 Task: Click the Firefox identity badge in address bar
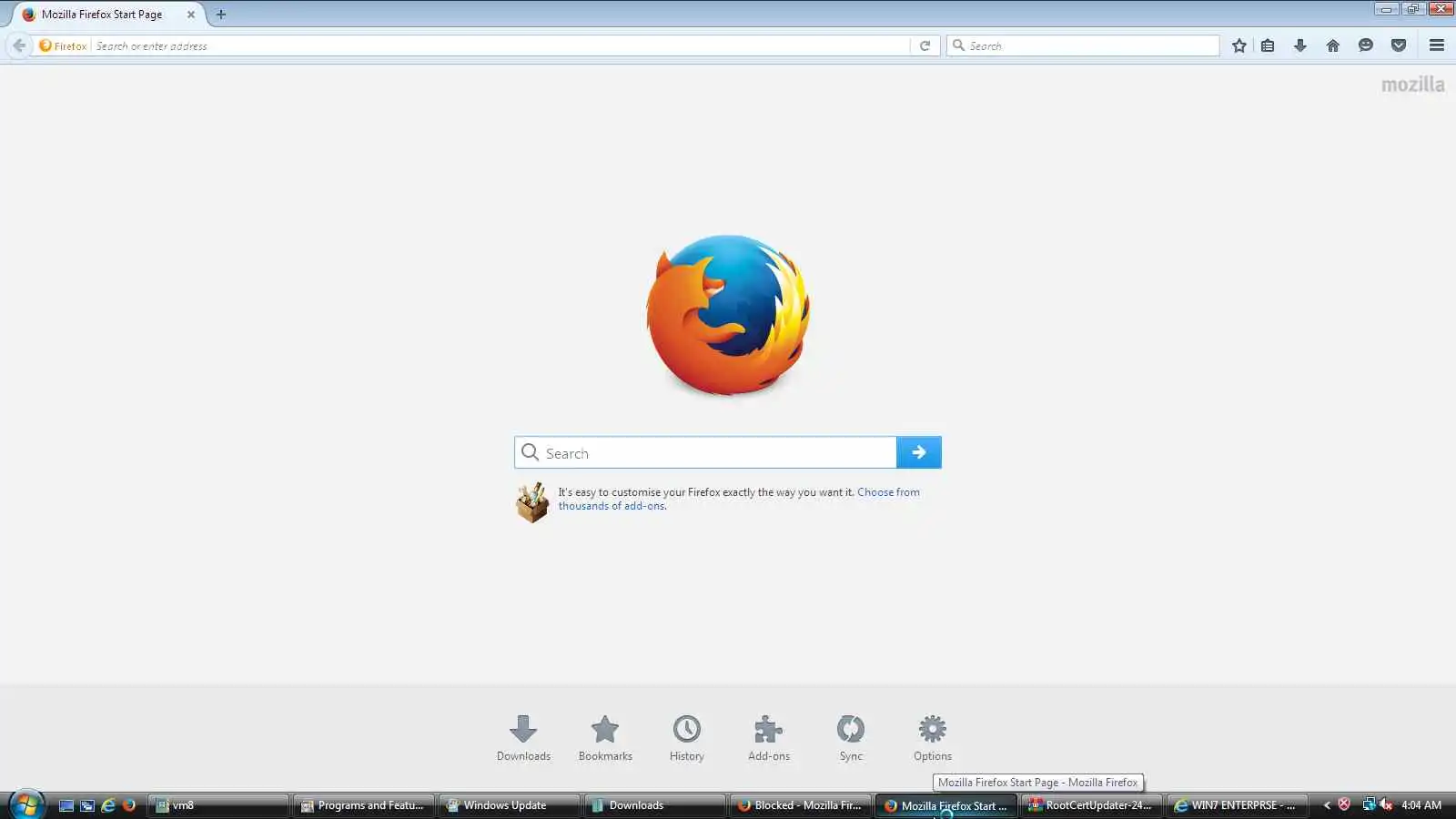(x=63, y=45)
